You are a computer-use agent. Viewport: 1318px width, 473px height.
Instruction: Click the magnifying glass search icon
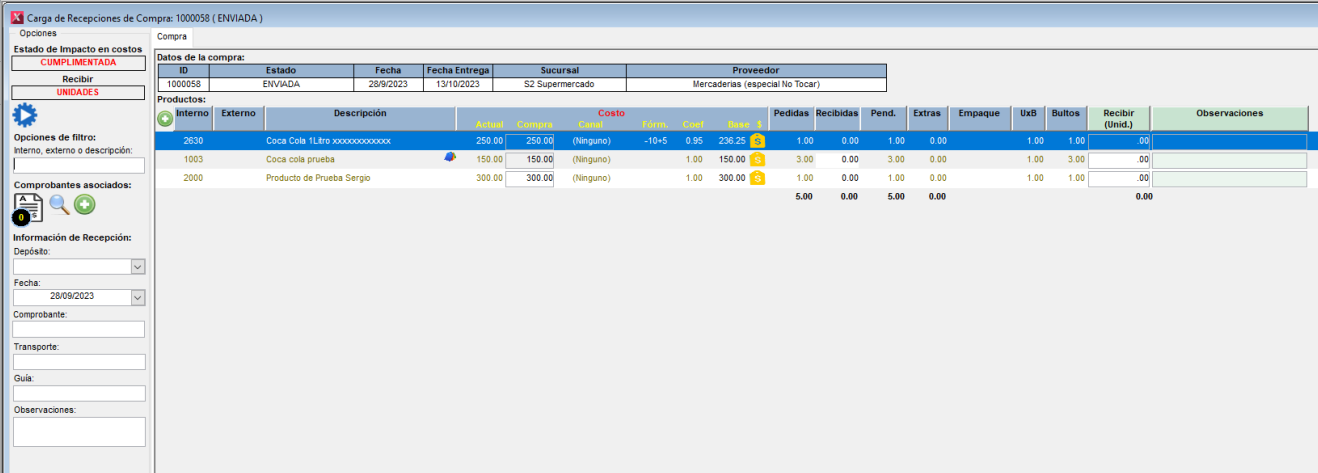pyautogui.click(x=60, y=205)
